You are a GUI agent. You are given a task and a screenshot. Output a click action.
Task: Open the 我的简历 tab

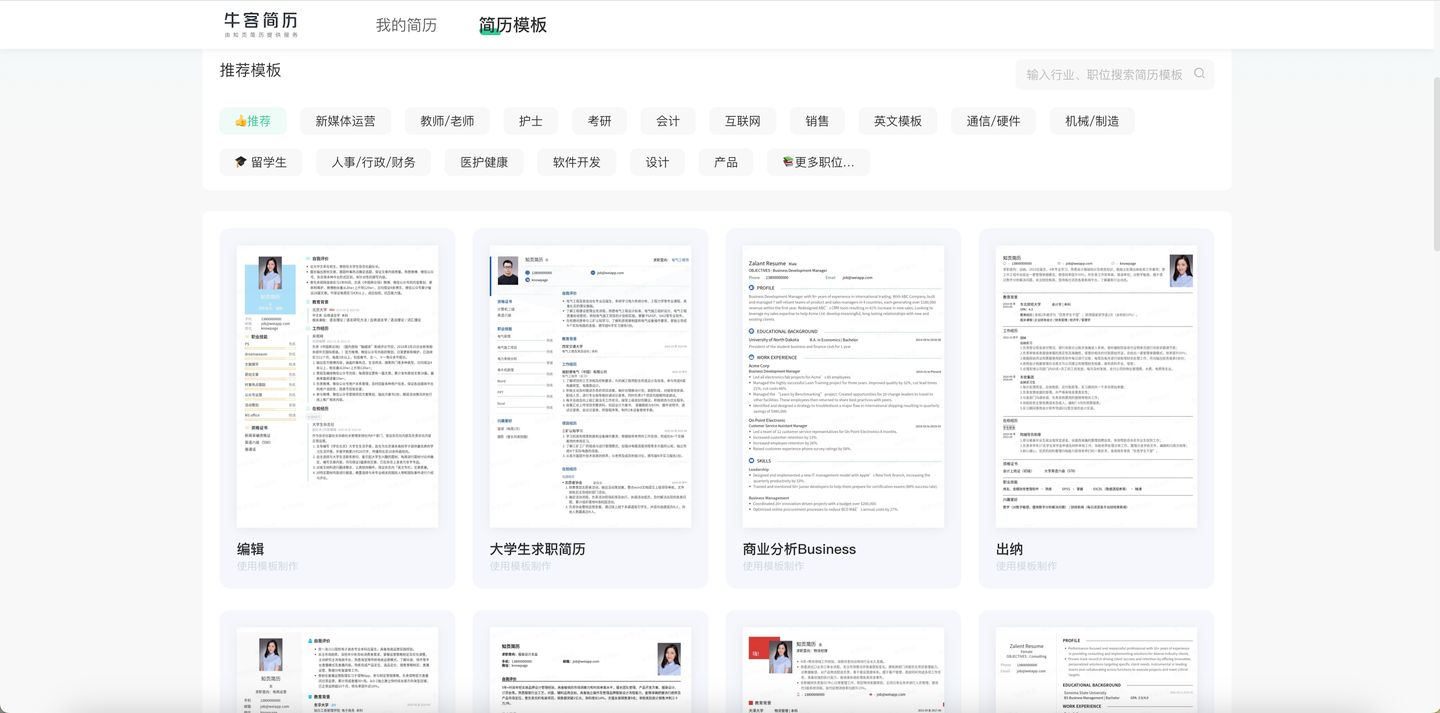pos(406,25)
